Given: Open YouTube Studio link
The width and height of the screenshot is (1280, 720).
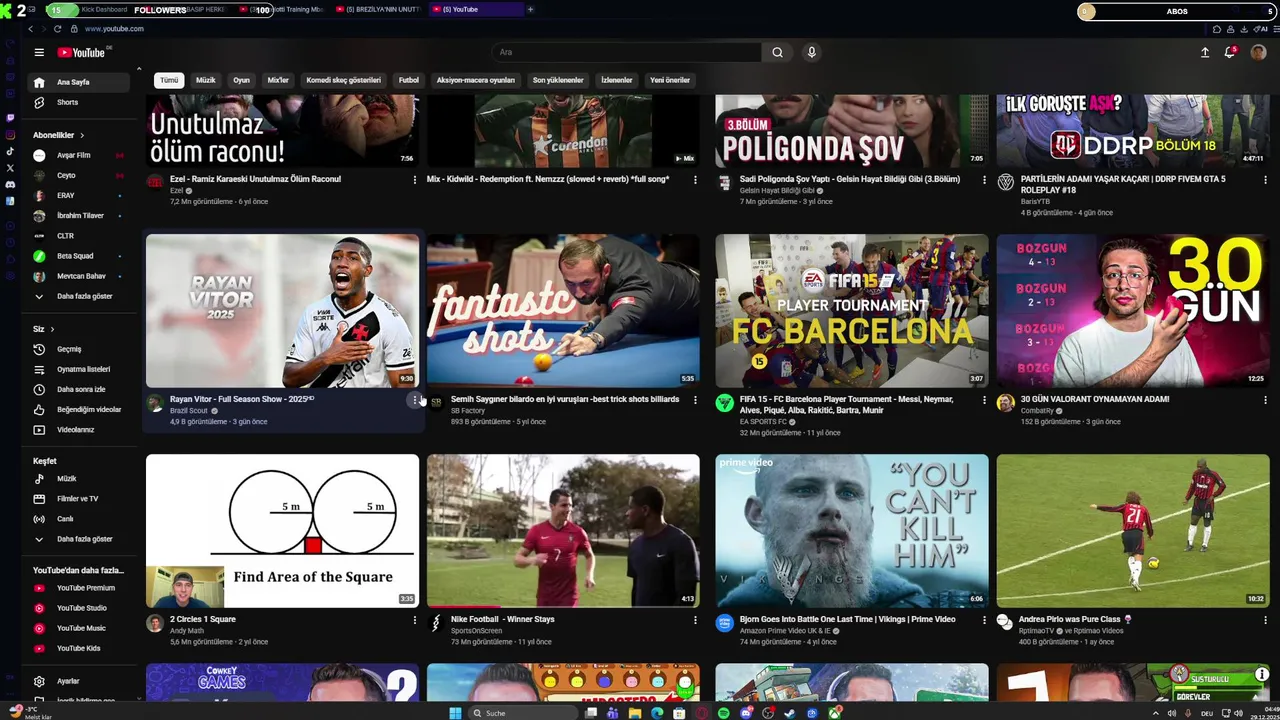Looking at the screenshot, I should point(78,608).
